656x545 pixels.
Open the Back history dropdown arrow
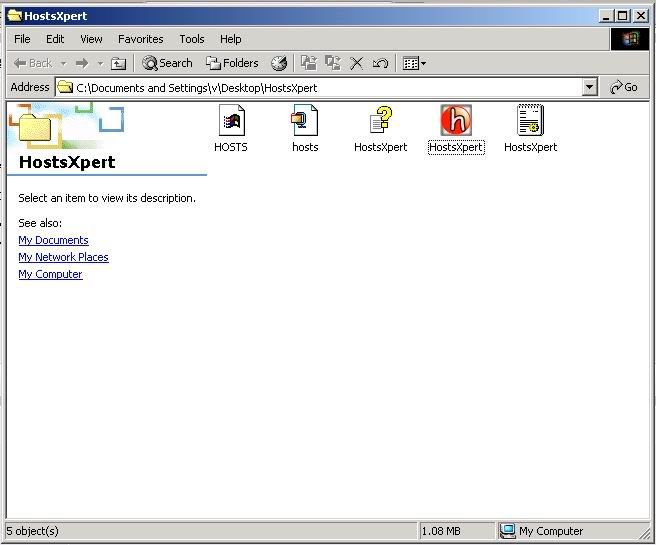[x=64, y=64]
